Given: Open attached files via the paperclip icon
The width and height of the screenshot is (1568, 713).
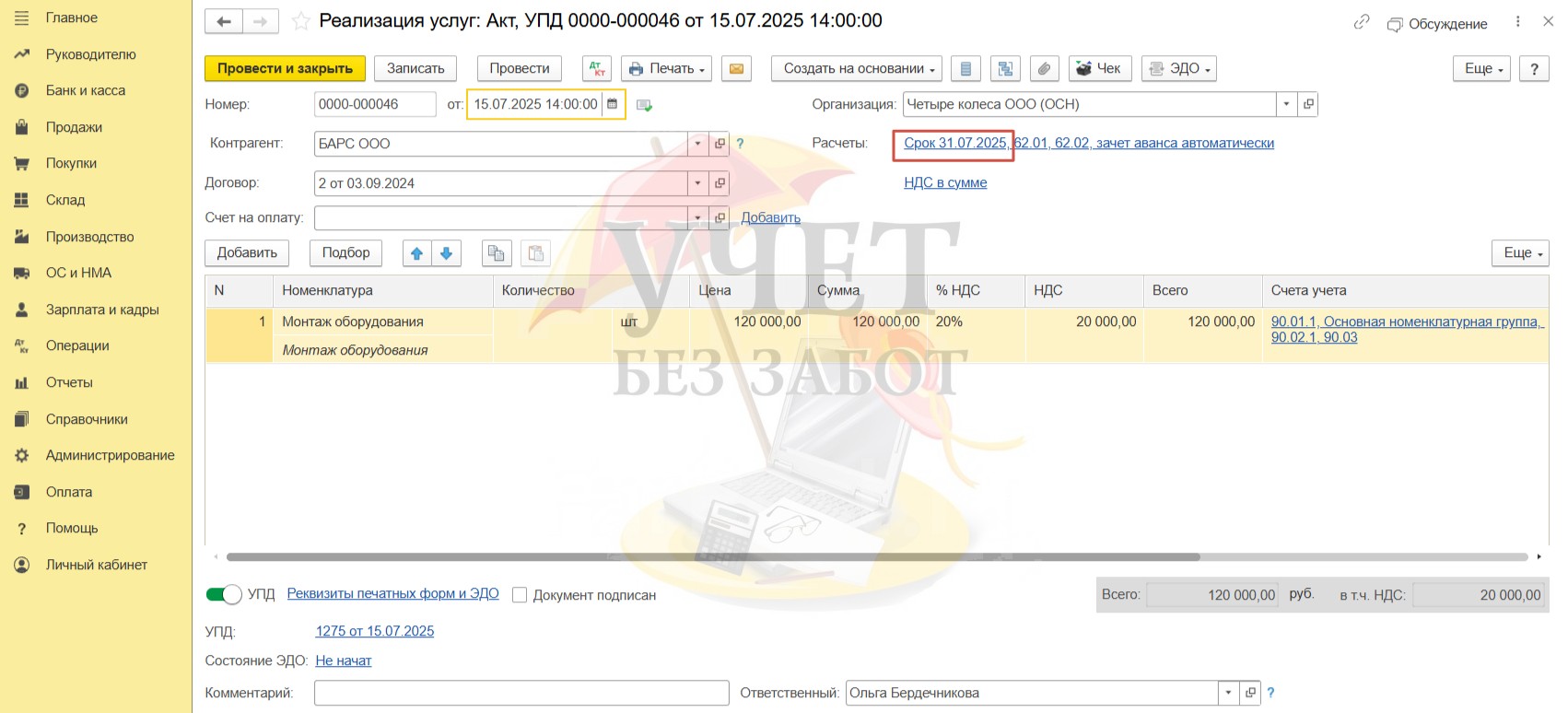Looking at the screenshot, I should tap(1043, 68).
